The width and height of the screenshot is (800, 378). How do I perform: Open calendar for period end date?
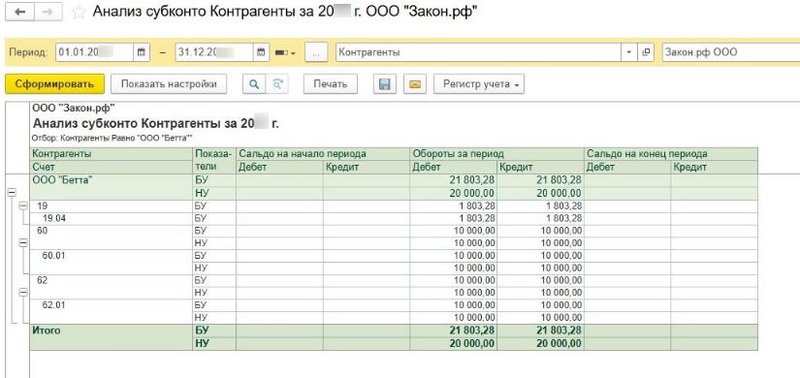[x=261, y=52]
